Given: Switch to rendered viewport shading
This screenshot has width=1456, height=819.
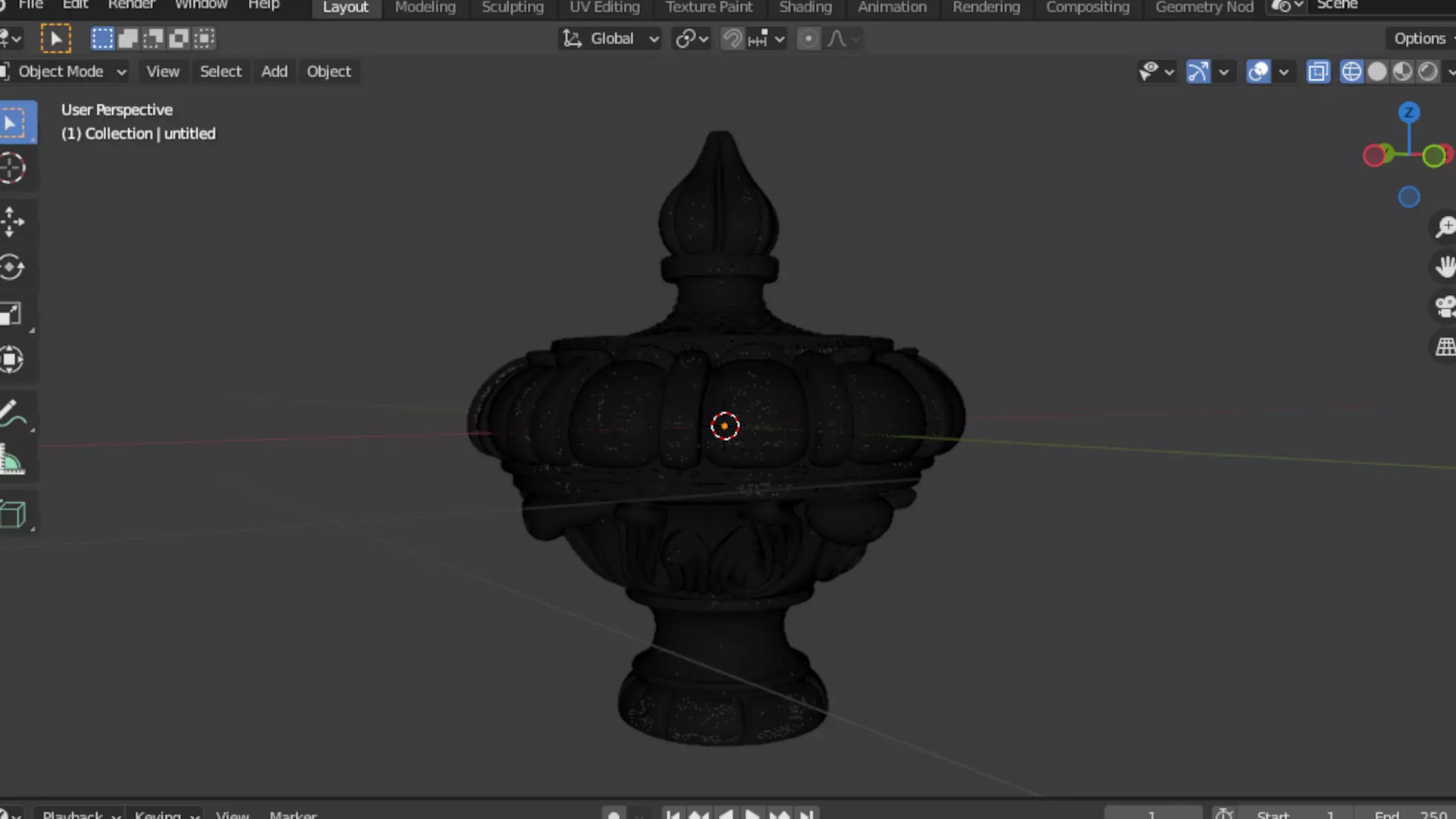Looking at the screenshot, I should (1428, 71).
